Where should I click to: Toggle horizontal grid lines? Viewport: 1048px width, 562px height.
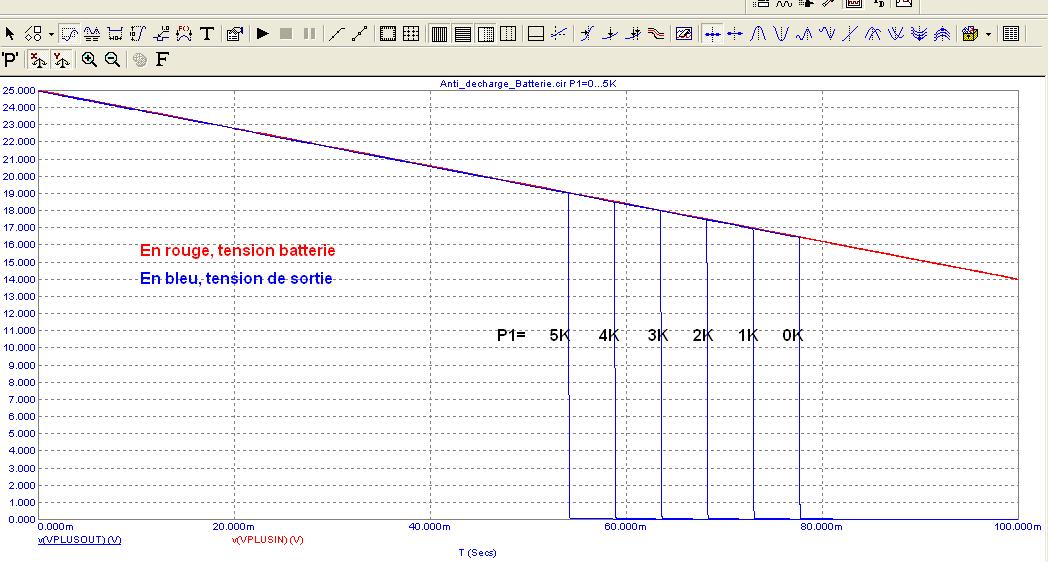tap(463, 33)
